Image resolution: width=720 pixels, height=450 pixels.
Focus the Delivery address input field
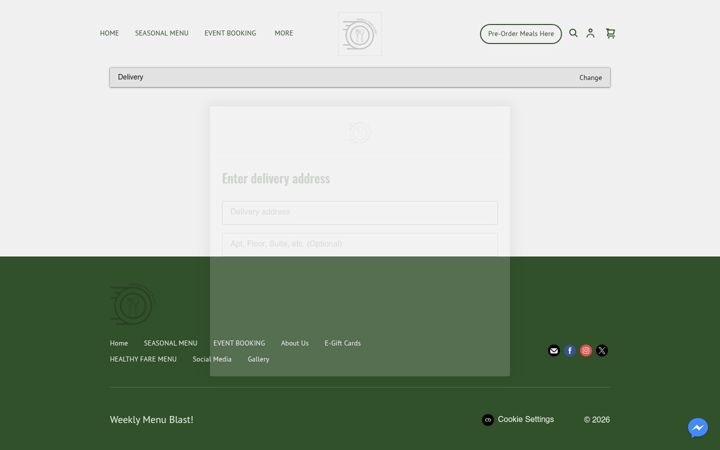click(360, 213)
